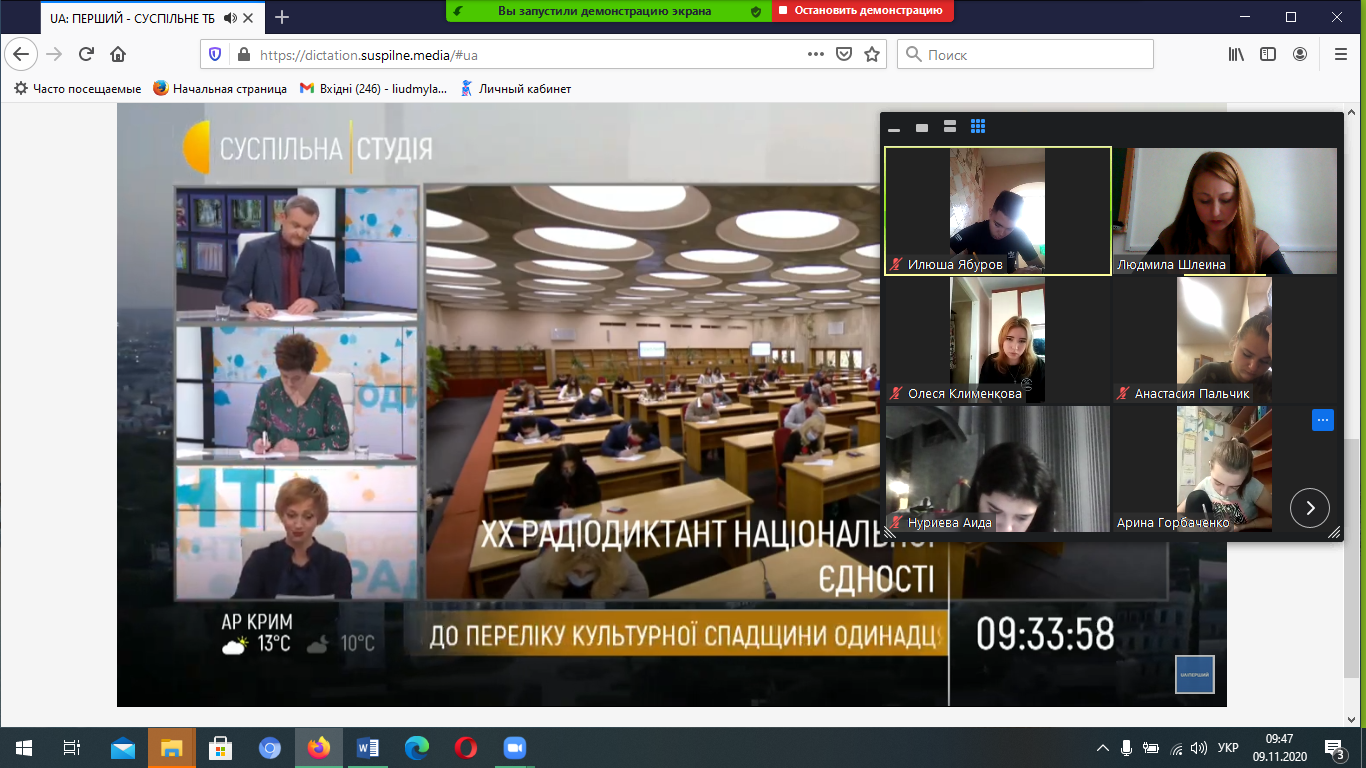
Task: Open the page actions three-dot menu
Action: tap(816, 54)
